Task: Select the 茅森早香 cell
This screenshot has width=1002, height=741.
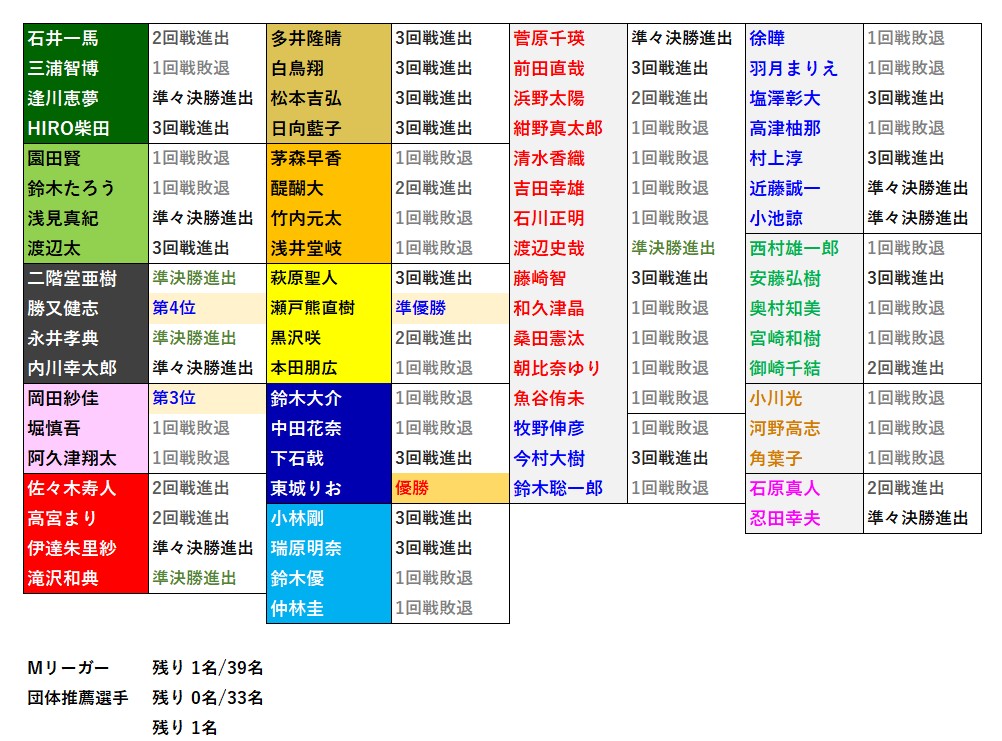Action: point(328,158)
